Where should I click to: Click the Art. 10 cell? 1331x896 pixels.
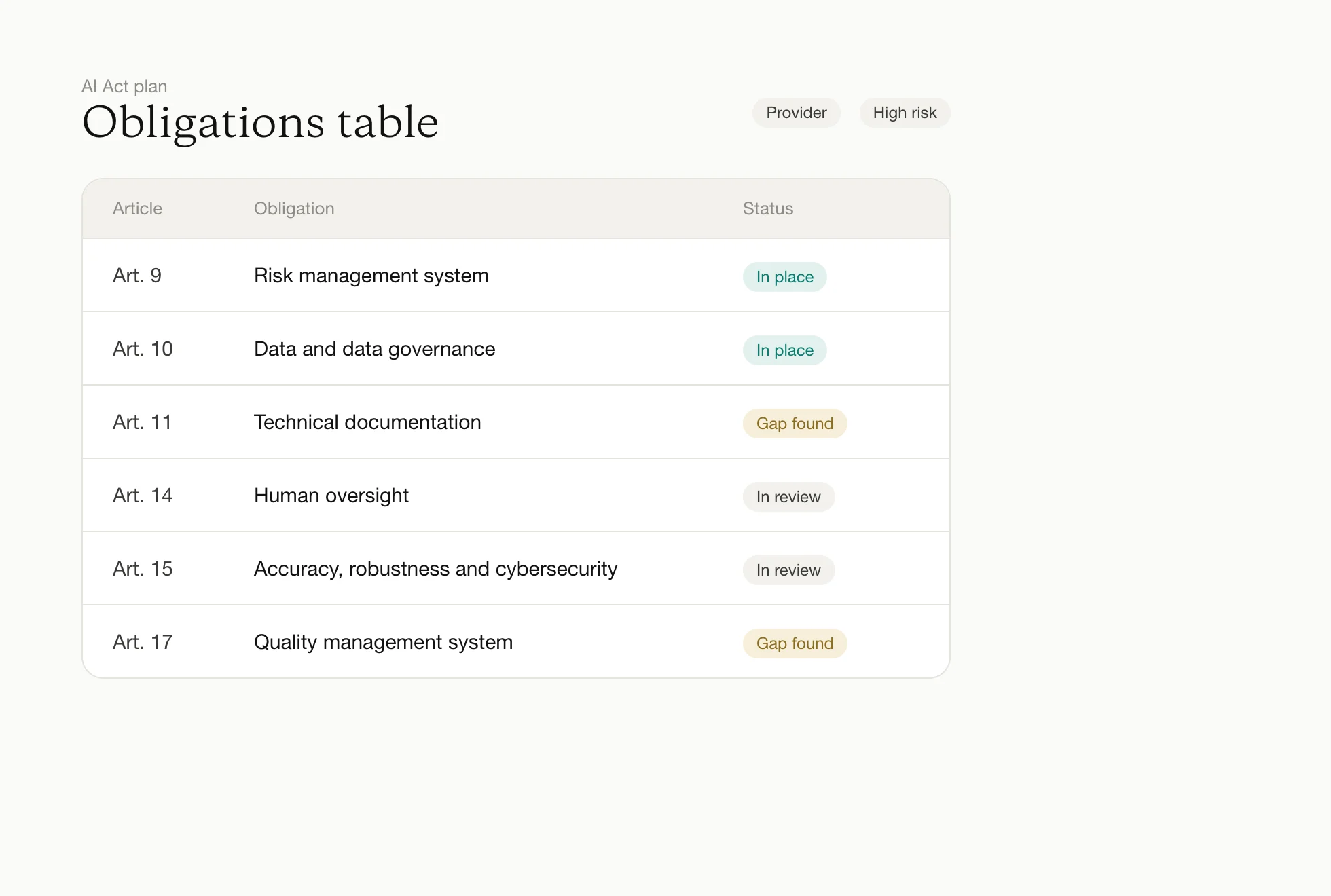coord(143,349)
